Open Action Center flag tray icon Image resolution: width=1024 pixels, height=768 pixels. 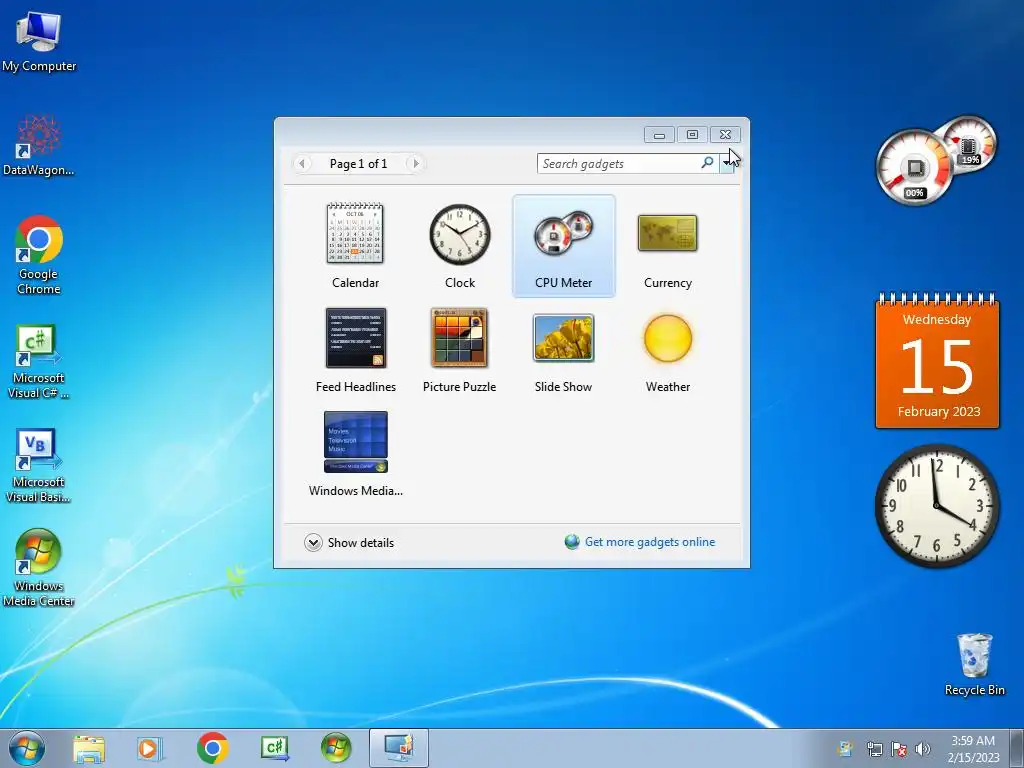899,749
